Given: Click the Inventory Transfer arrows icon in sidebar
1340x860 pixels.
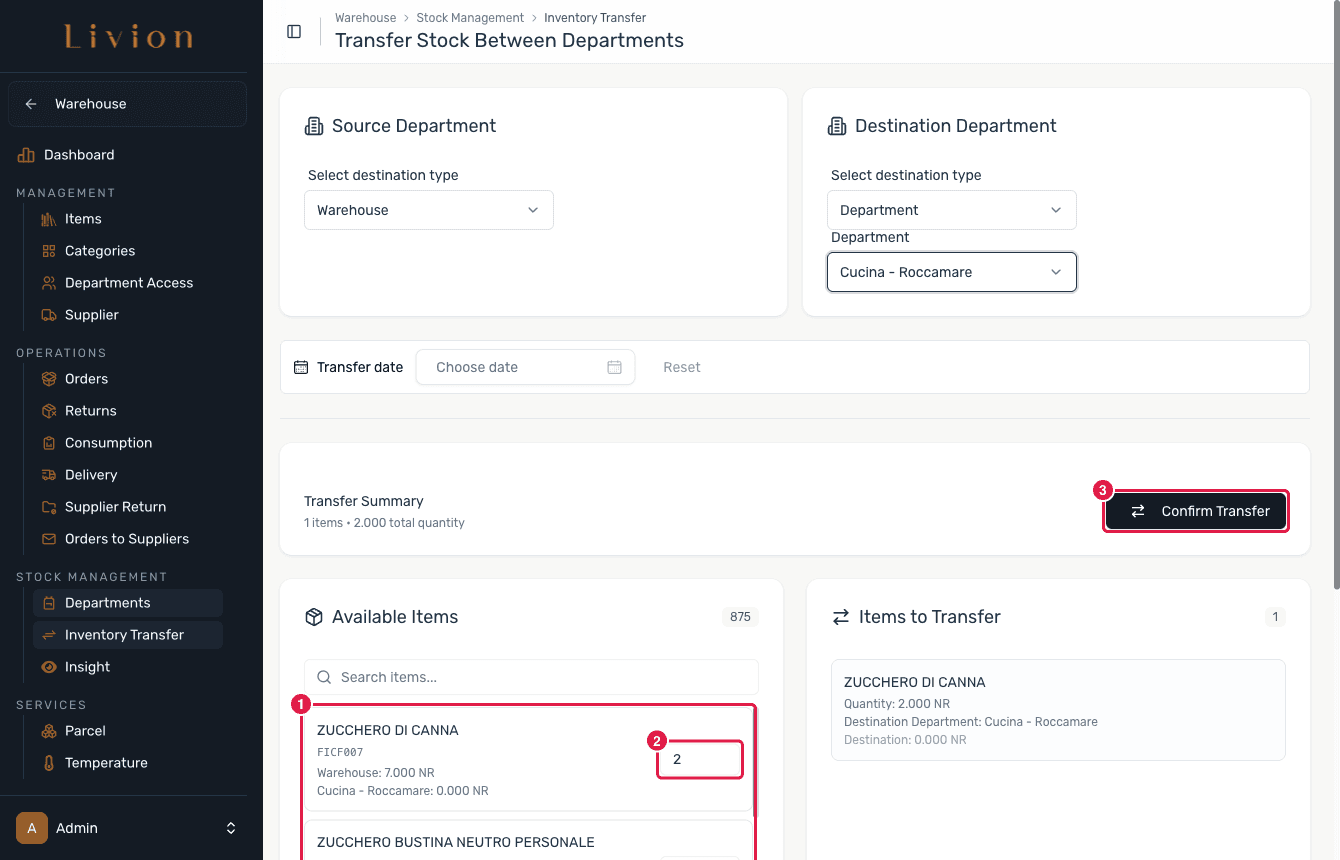Looking at the screenshot, I should tap(48, 635).
